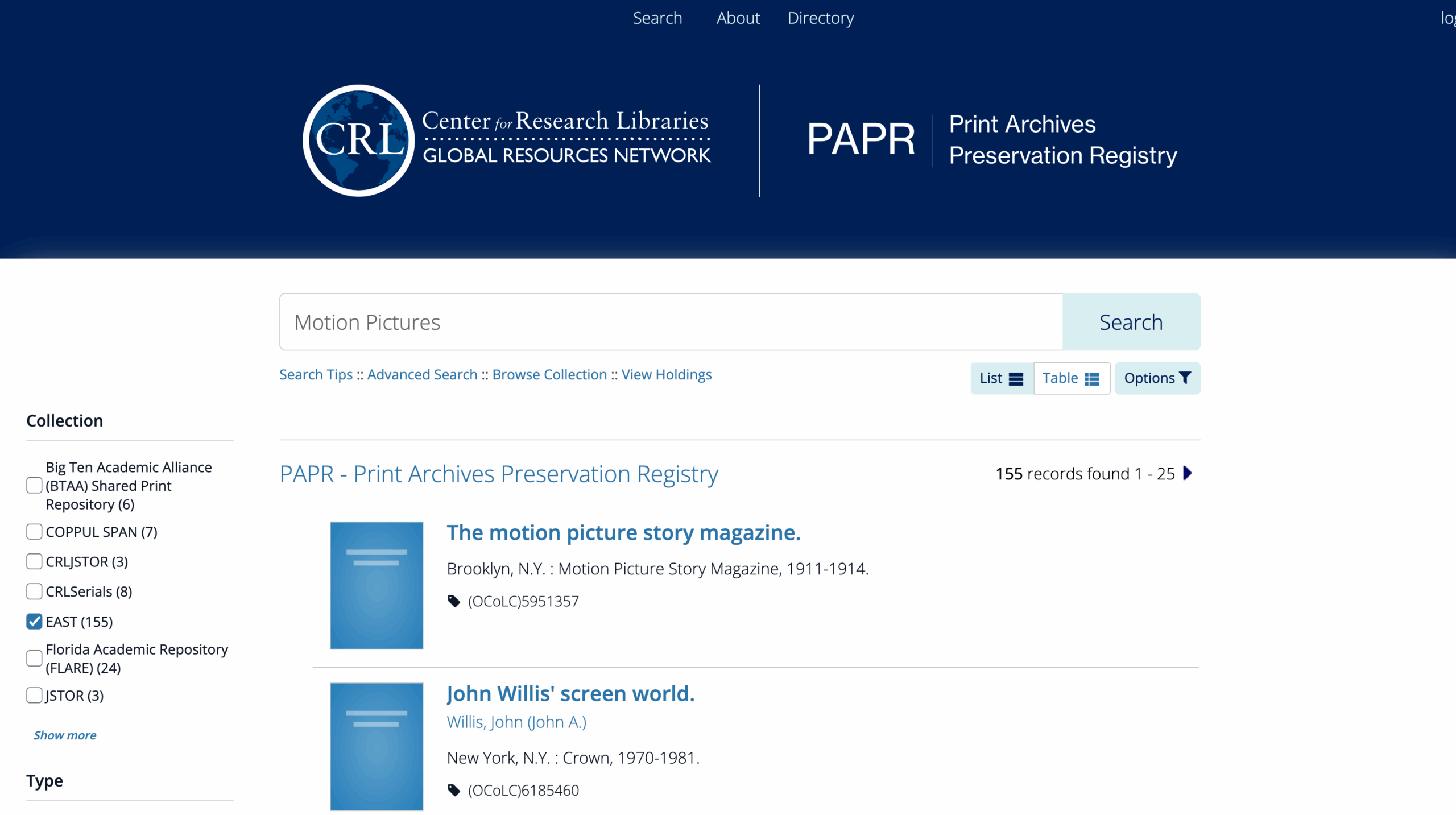The width and height of the screenshot is (1456, 815).
Task: Open the Advanced Search link
Action: point(422,375)
